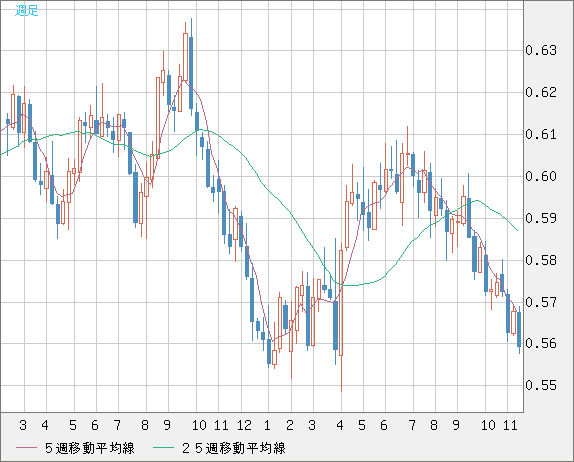Click the 0.61 price axis label
The height and width of the screenshot is (462, 574).
pos(541,134)
